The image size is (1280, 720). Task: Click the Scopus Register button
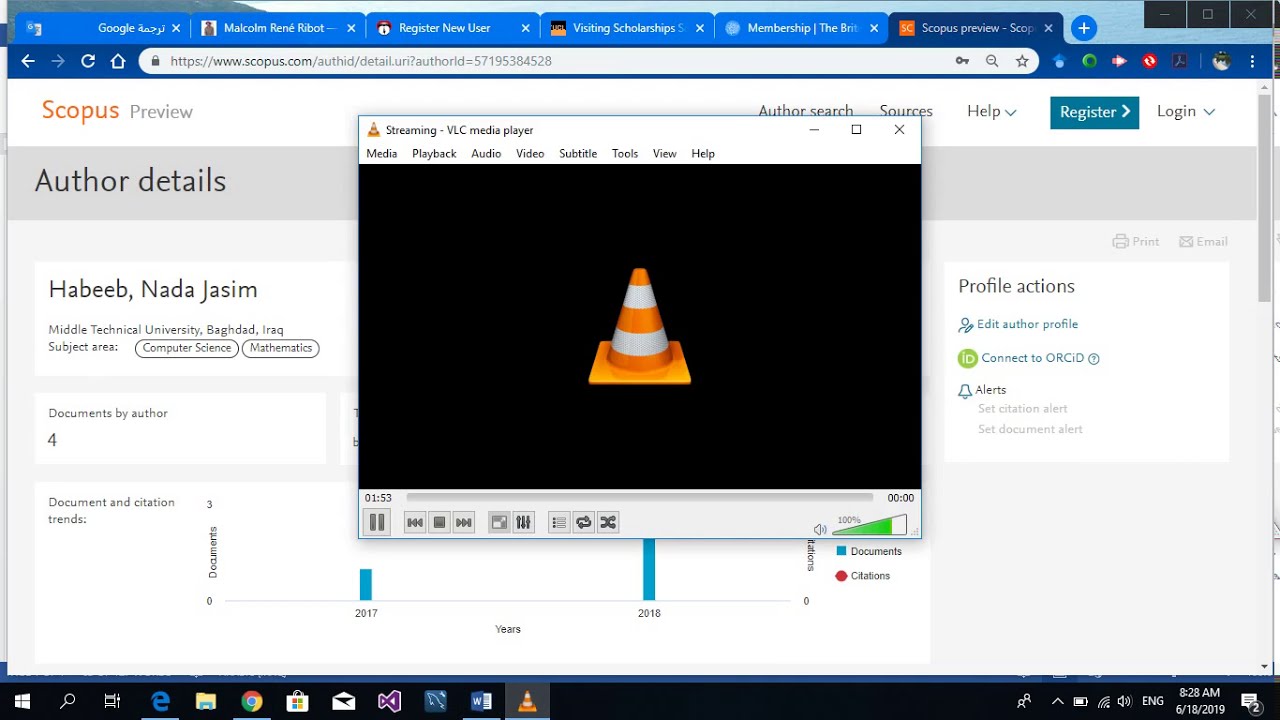1094,112
